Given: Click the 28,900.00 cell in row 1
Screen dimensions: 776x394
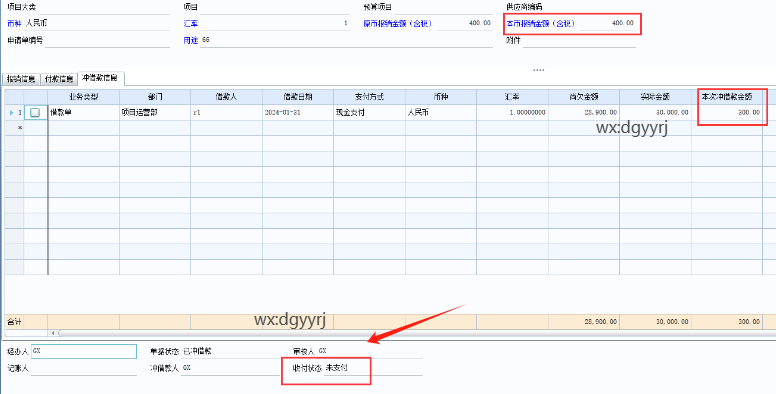Looking at the screenshot, I should (x=584, y=112).
